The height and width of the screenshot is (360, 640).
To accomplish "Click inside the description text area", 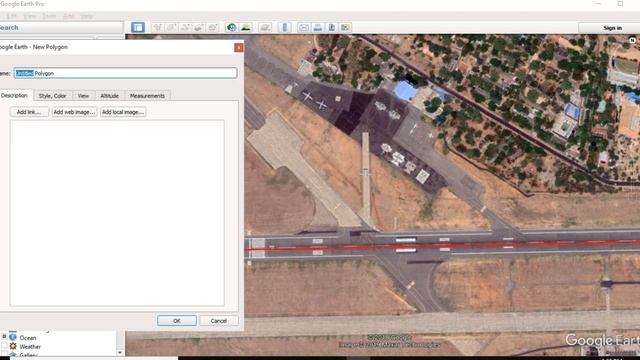I will (x=117, y=213).
